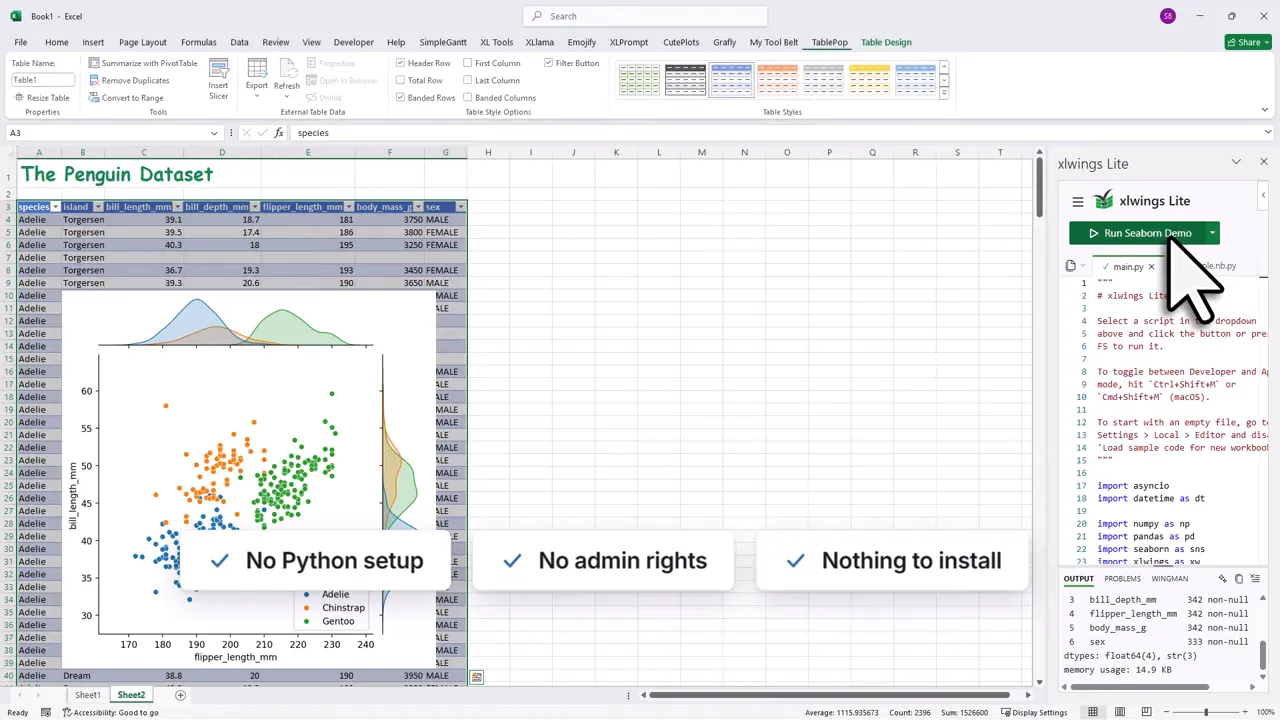The image size is (1280, 720).
Task: Click the Convert to Range icon
Action: point(94,98)
